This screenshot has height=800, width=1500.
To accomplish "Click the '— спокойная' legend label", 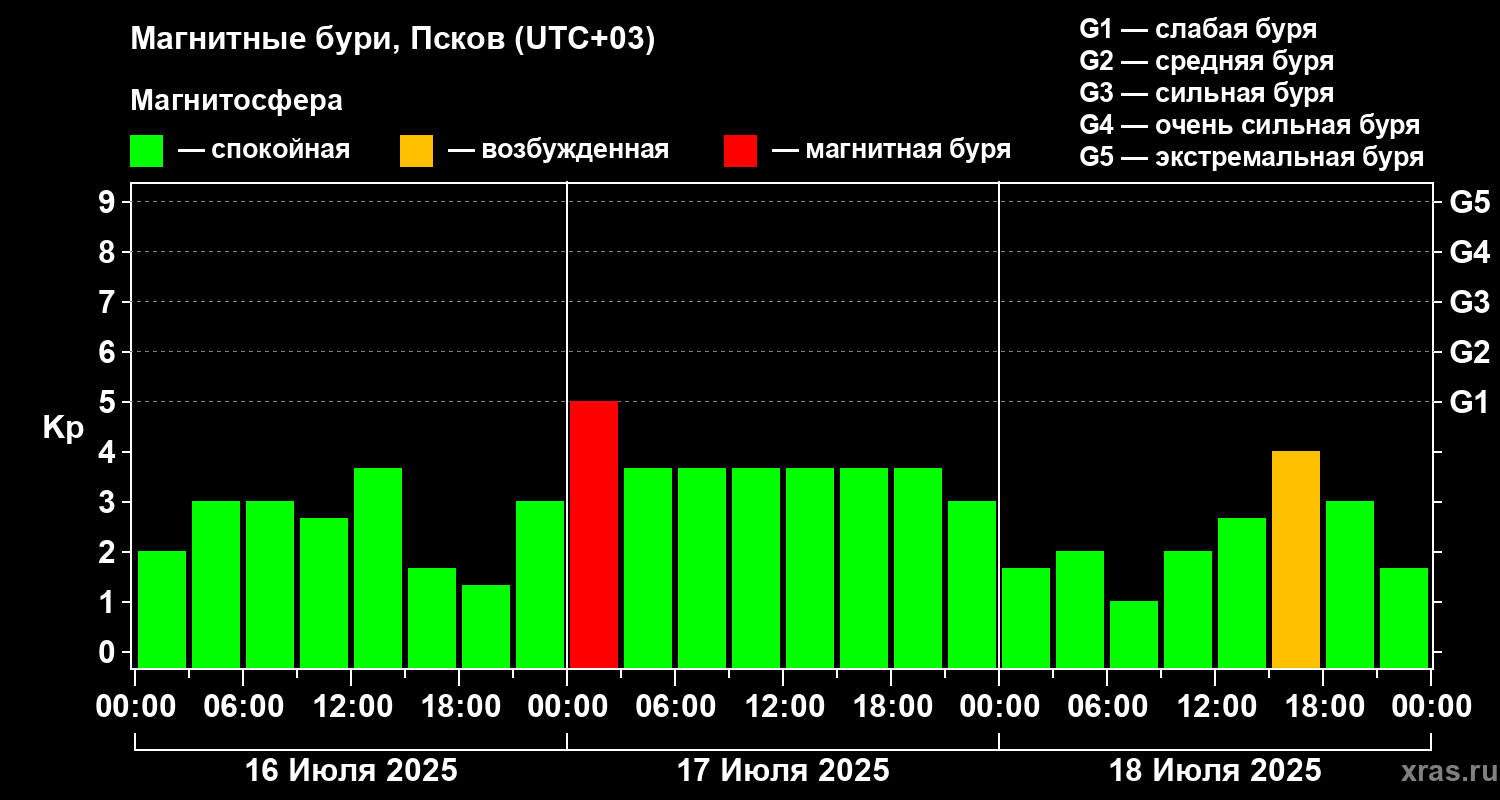I will tap(264, 150).
